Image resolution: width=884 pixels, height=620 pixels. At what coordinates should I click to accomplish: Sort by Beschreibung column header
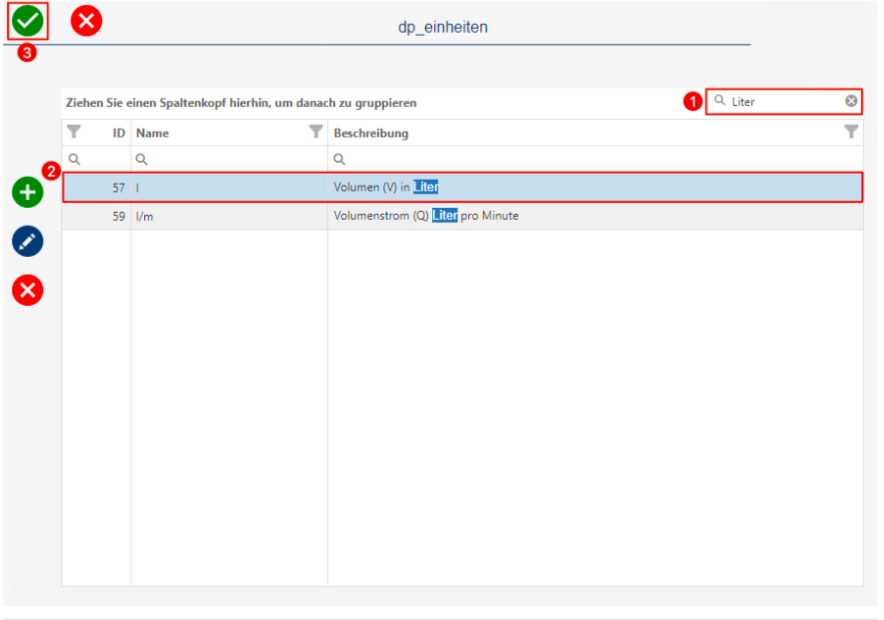click(x=371, y=133)
